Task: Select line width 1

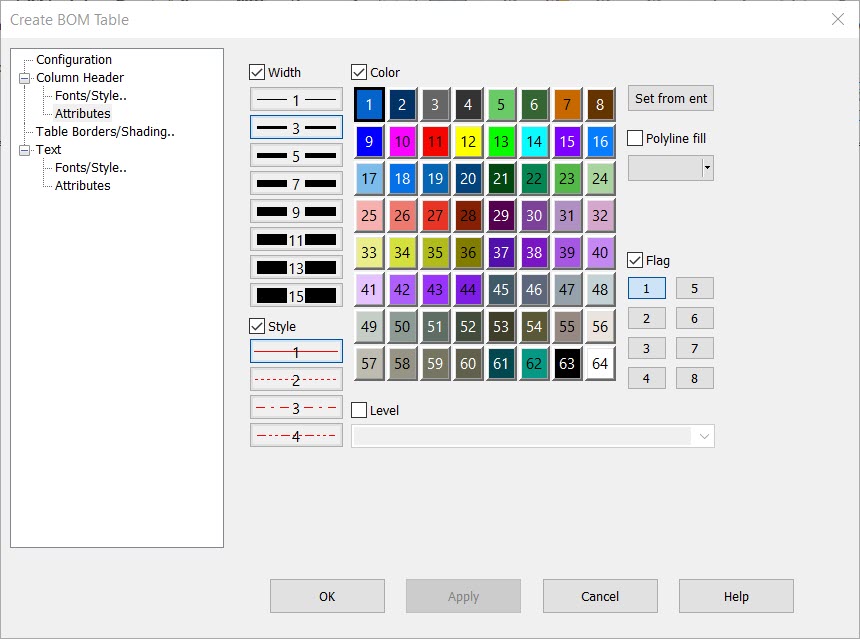Action: click(296, 99)
